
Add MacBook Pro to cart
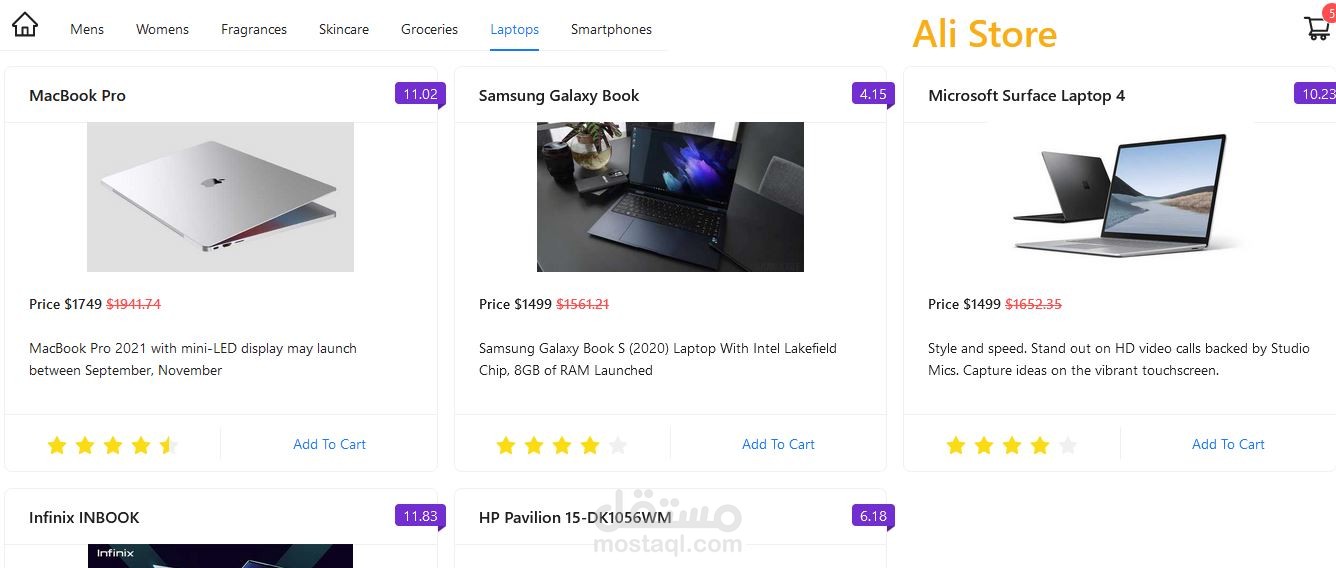[329, 444]
